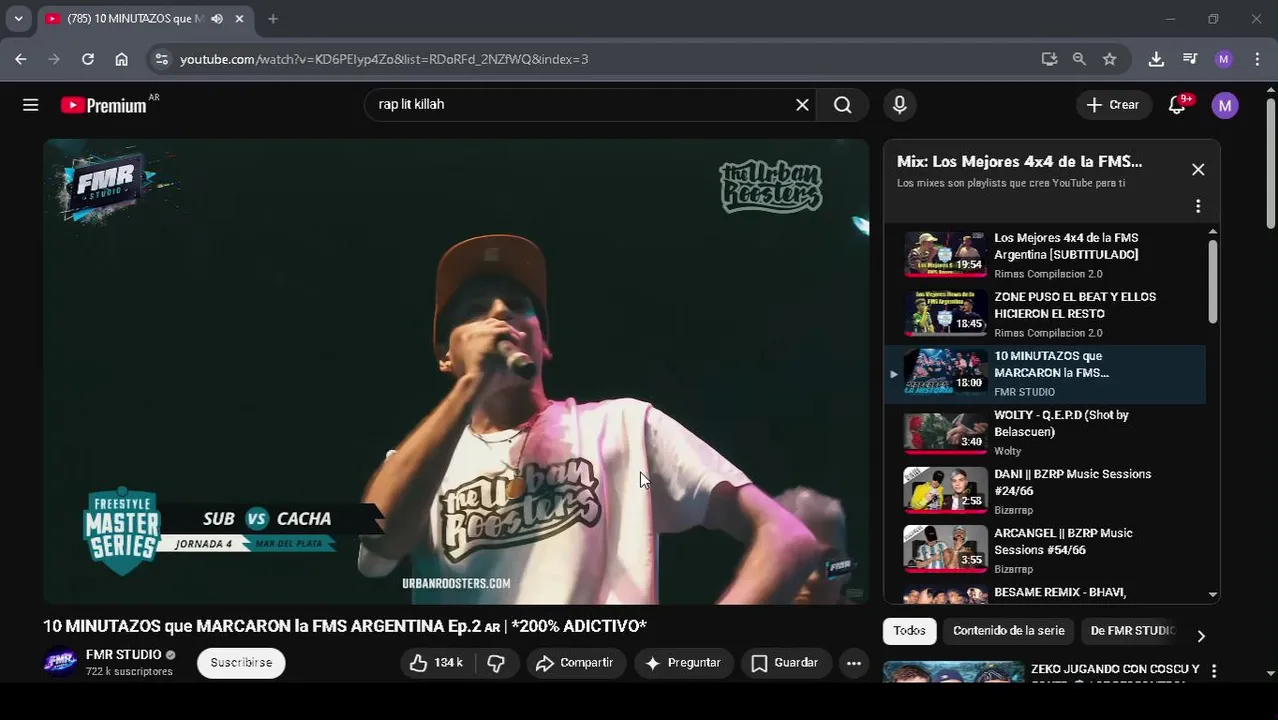Screen dimensions: 1278x720
Task: Open more actions below video
Action: [854, 663]
